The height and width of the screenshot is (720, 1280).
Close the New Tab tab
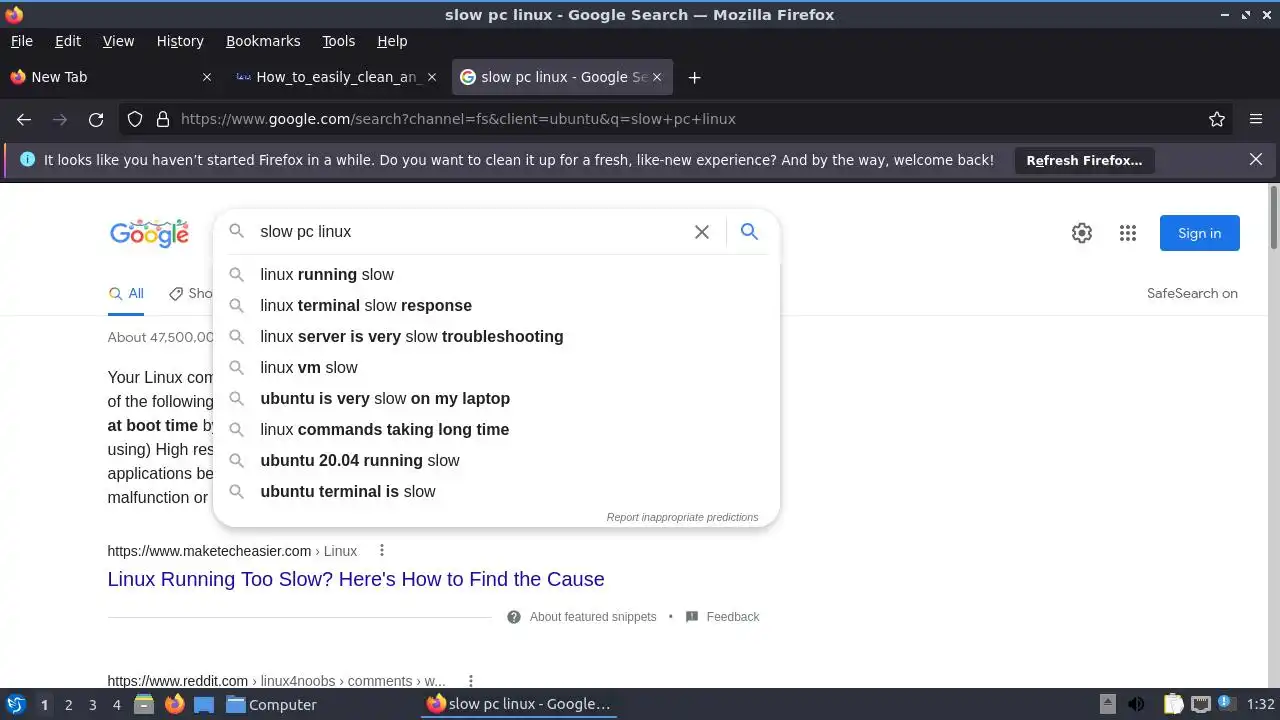coord(207,77)
